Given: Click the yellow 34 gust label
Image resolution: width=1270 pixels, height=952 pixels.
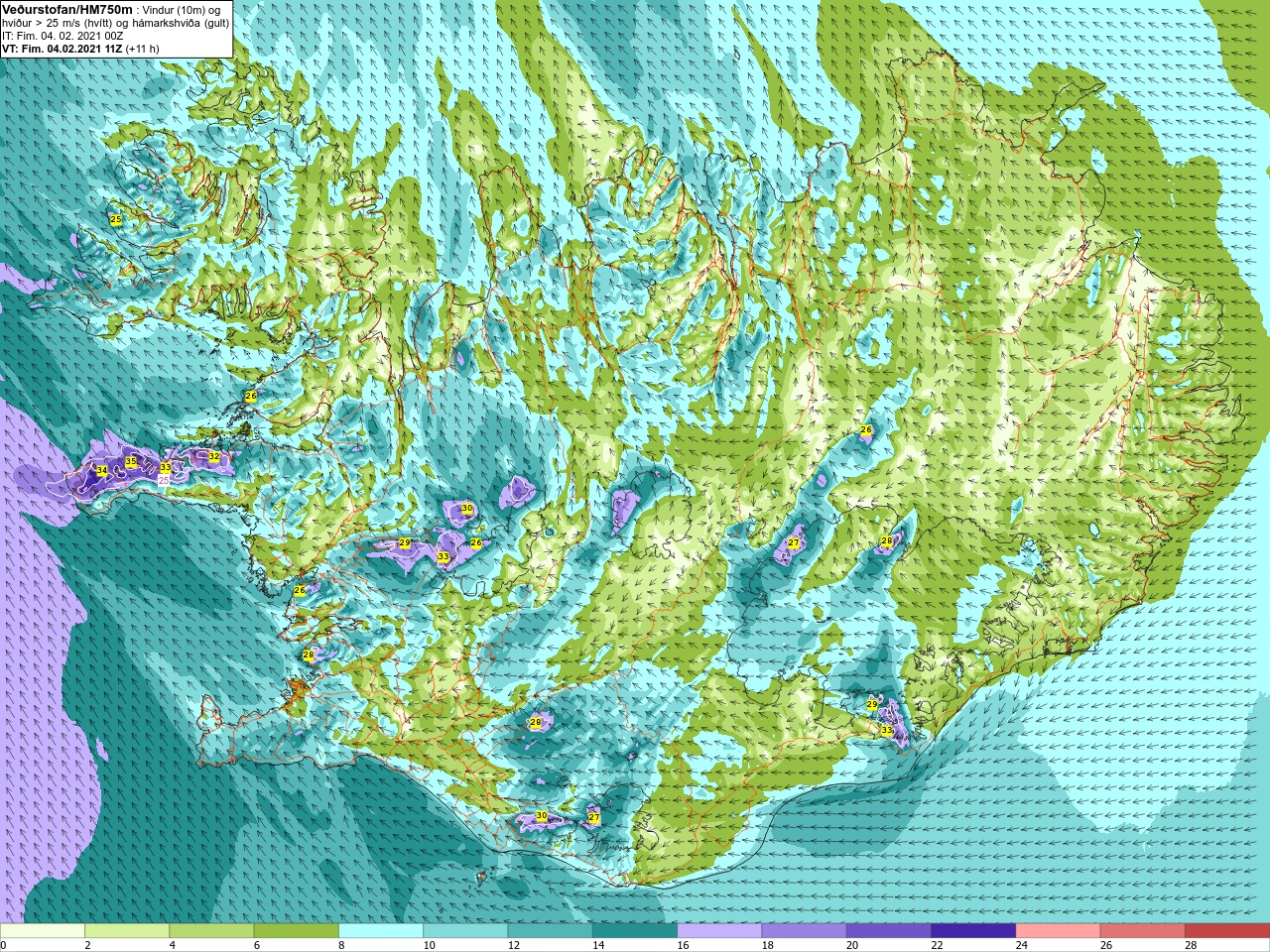Looking at the screenshot, I should coord(101,470).
